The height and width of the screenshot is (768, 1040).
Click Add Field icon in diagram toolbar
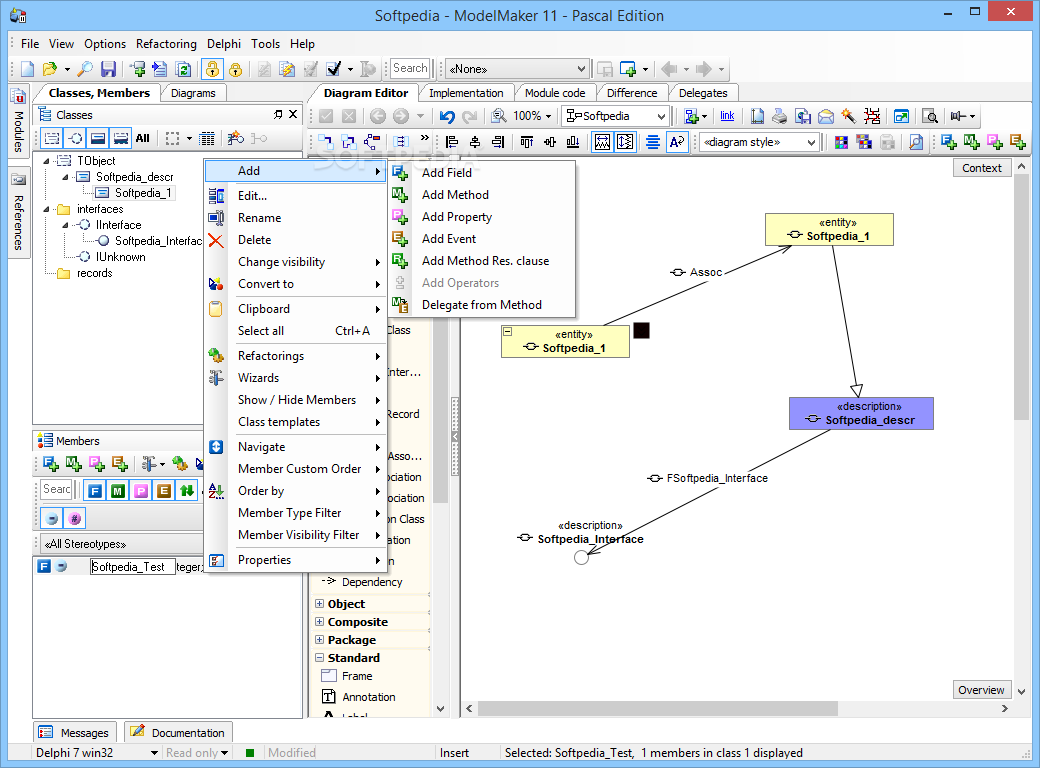[x=948, y=141]
